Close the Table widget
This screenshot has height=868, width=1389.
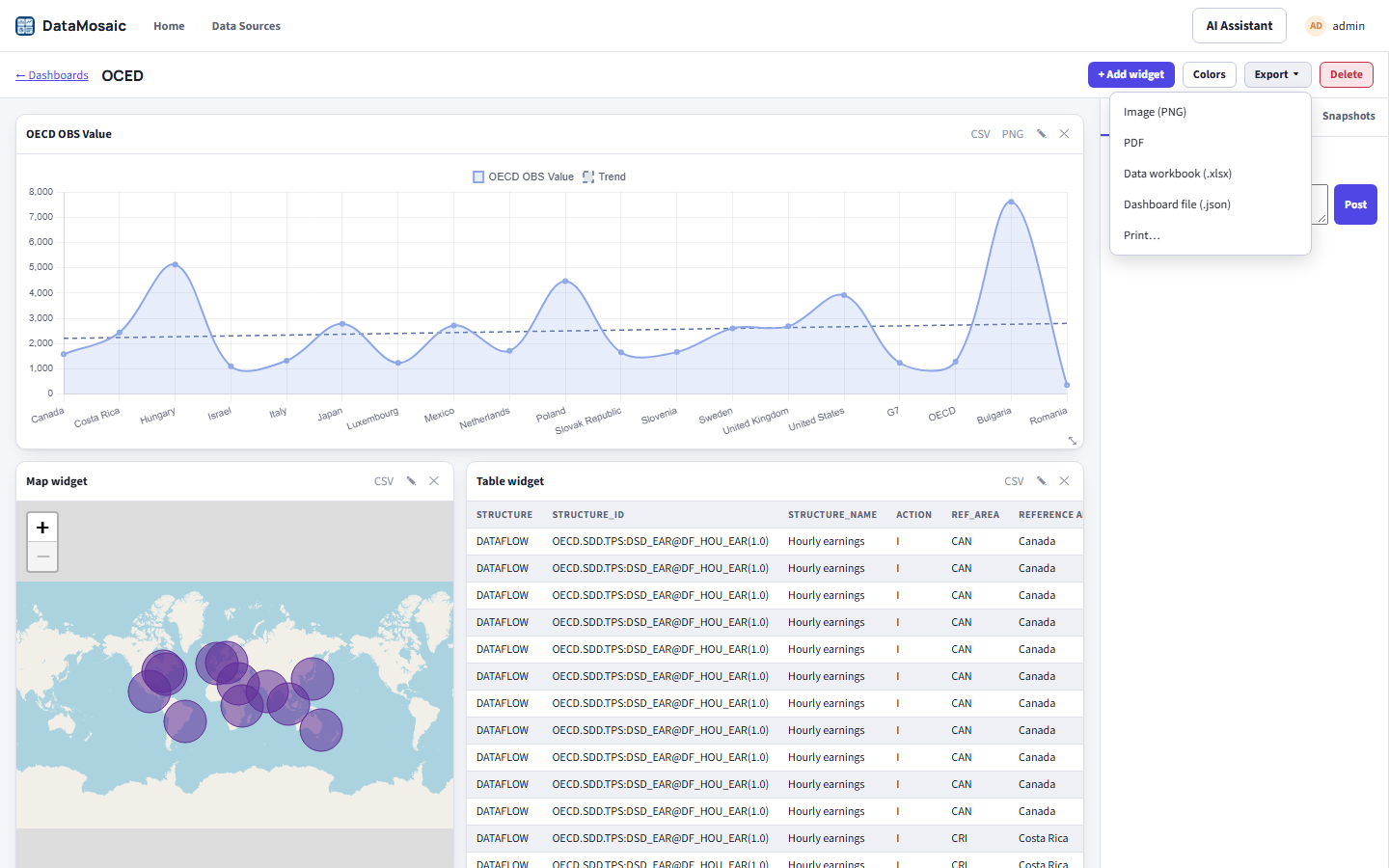(1064, 481)
